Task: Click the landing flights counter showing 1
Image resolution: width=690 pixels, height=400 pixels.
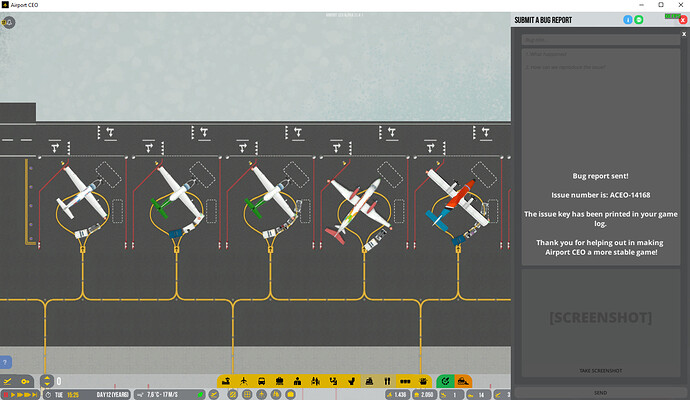Action: 451,395
